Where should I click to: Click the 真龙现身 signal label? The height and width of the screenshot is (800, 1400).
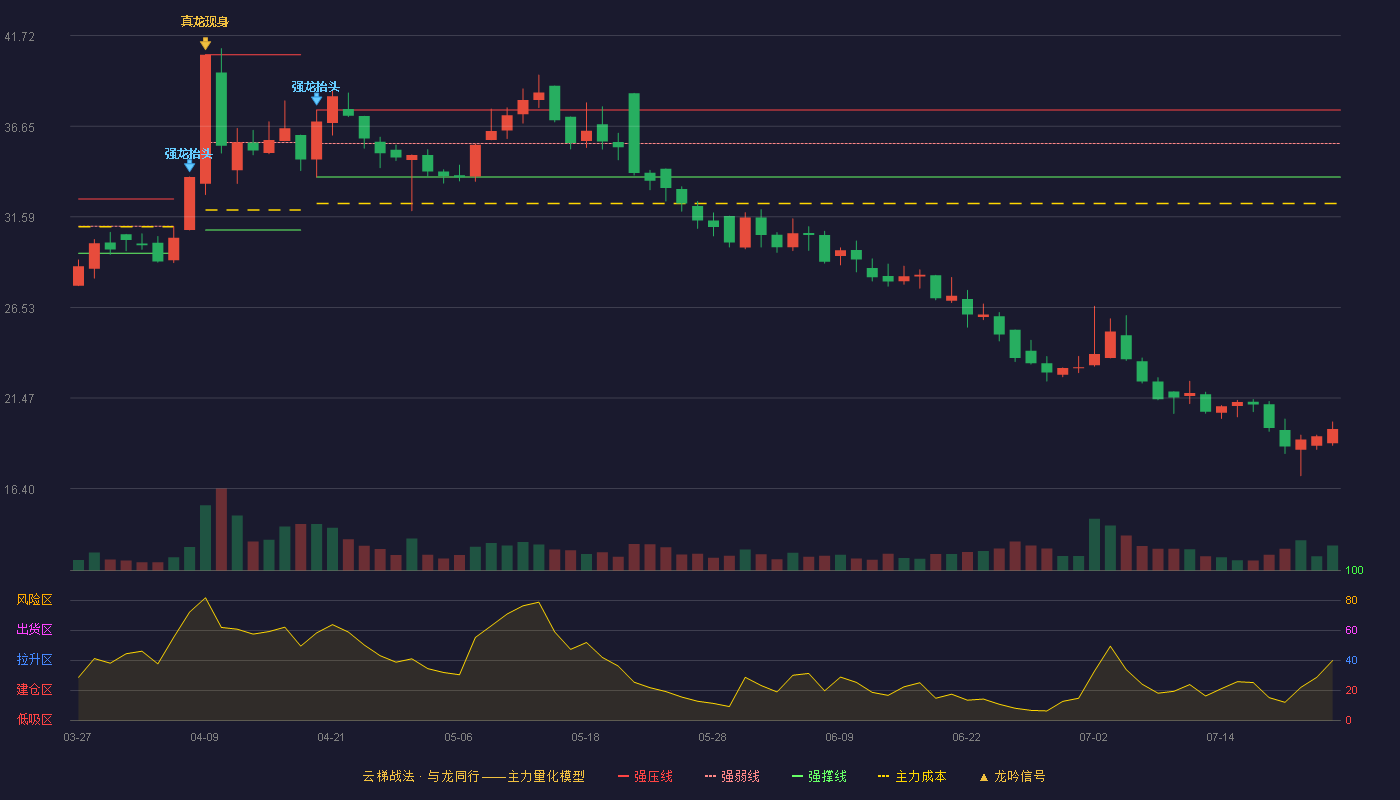[x=205, y=21]
